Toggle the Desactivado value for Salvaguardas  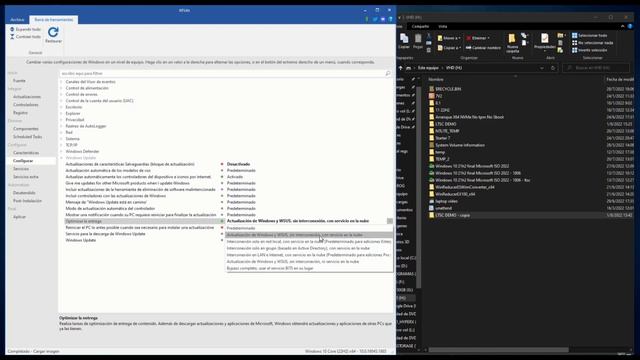point(238,164)
